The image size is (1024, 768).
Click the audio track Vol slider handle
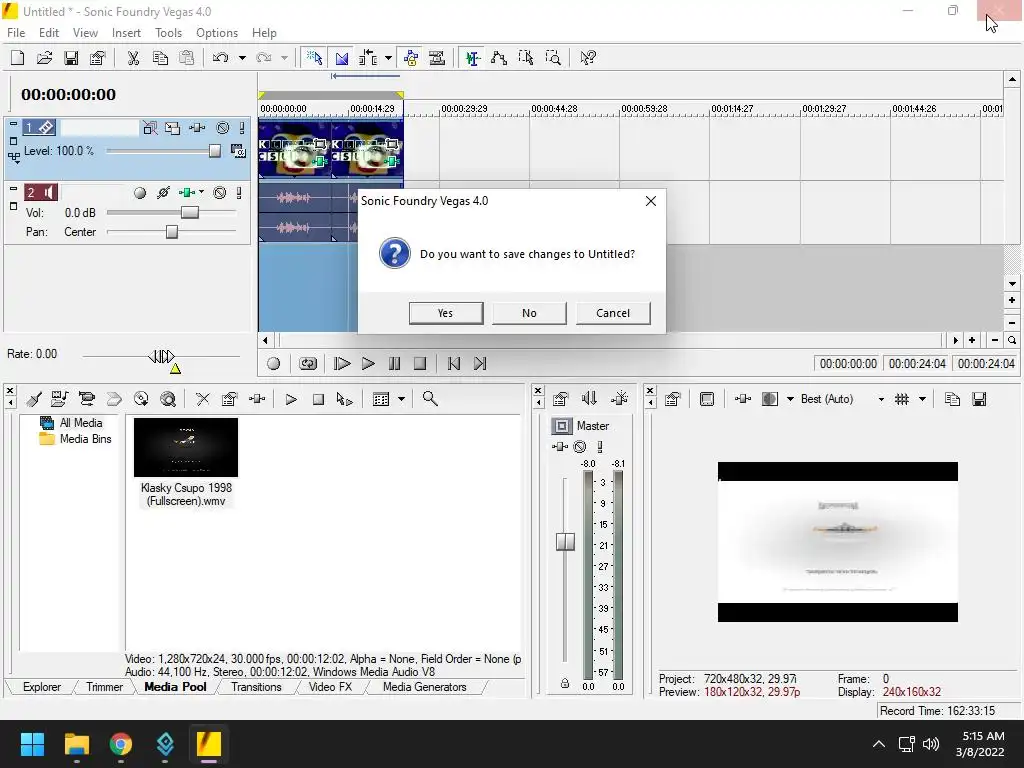pyautogui.click(x=189, y=212)
